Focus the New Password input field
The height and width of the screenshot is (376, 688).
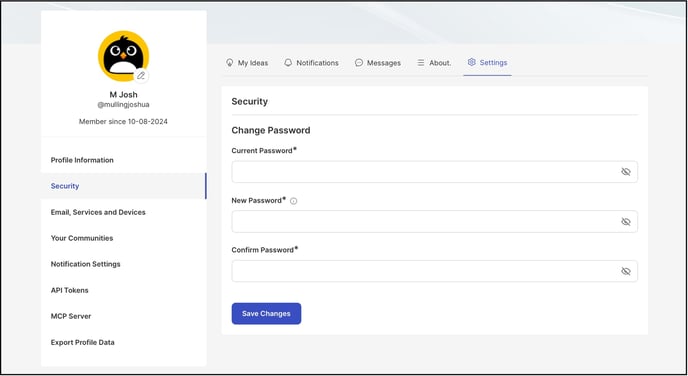[434, 222]
